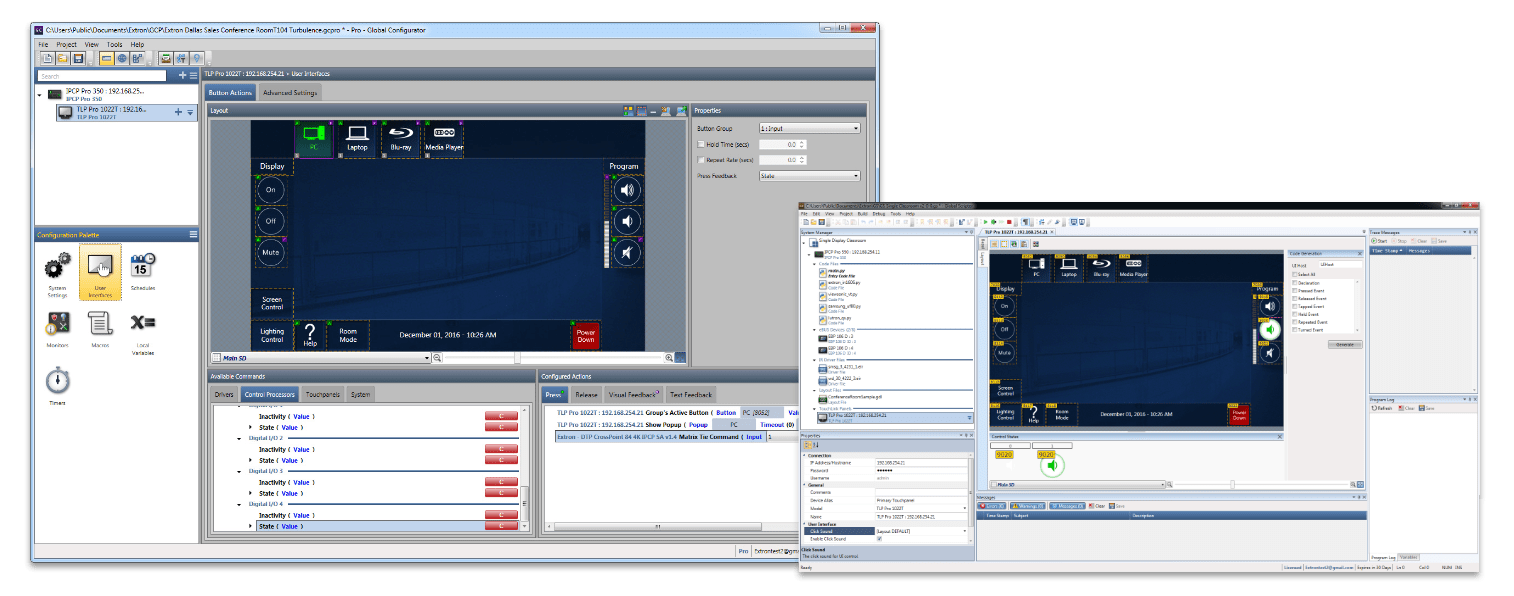The width and height of the screenshot is (1514, 596).
Task: Click Screen Control button in Global Configurator layout
Action: pos(272,304)
